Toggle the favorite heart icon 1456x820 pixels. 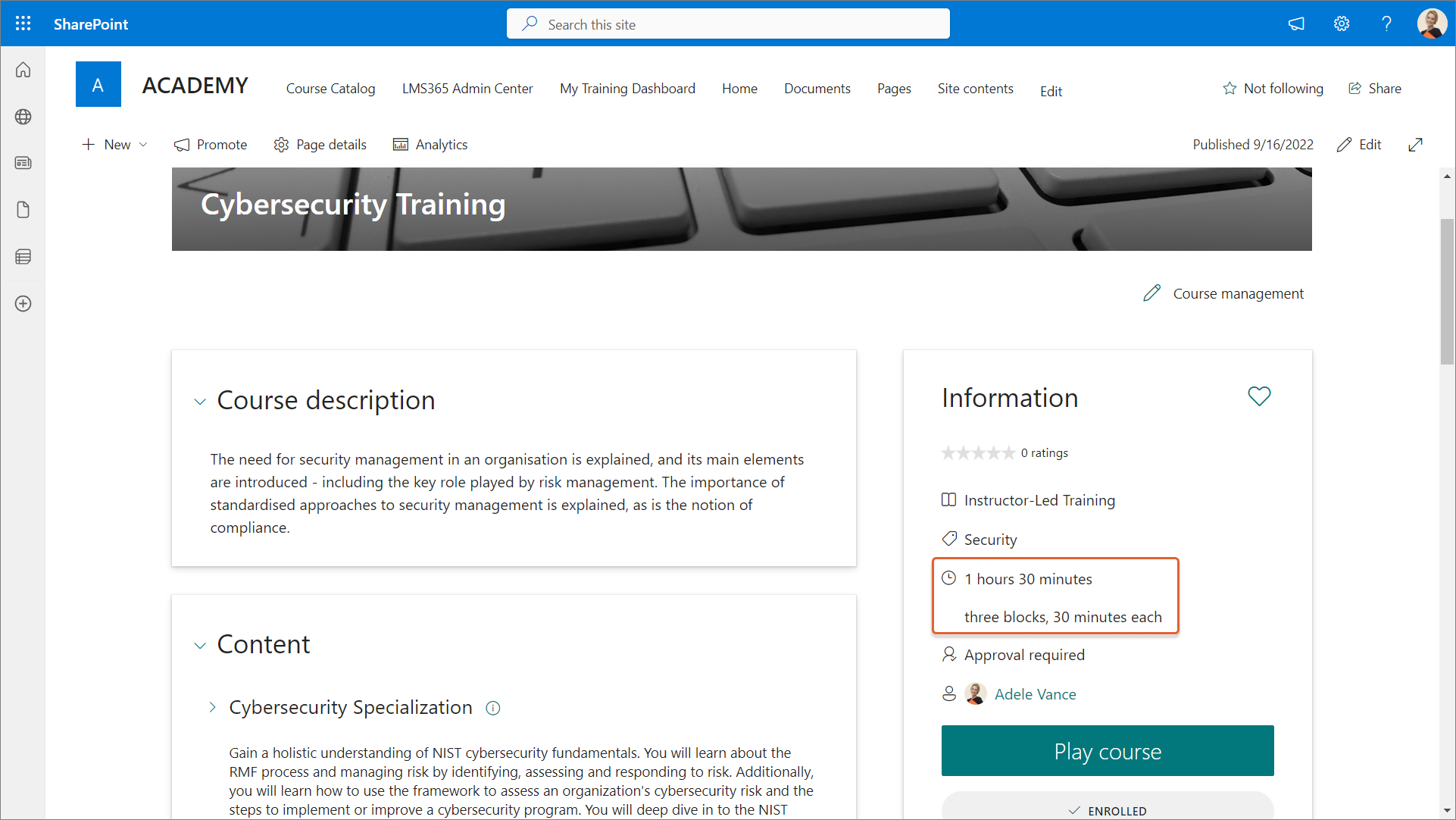pos(1259,396)
